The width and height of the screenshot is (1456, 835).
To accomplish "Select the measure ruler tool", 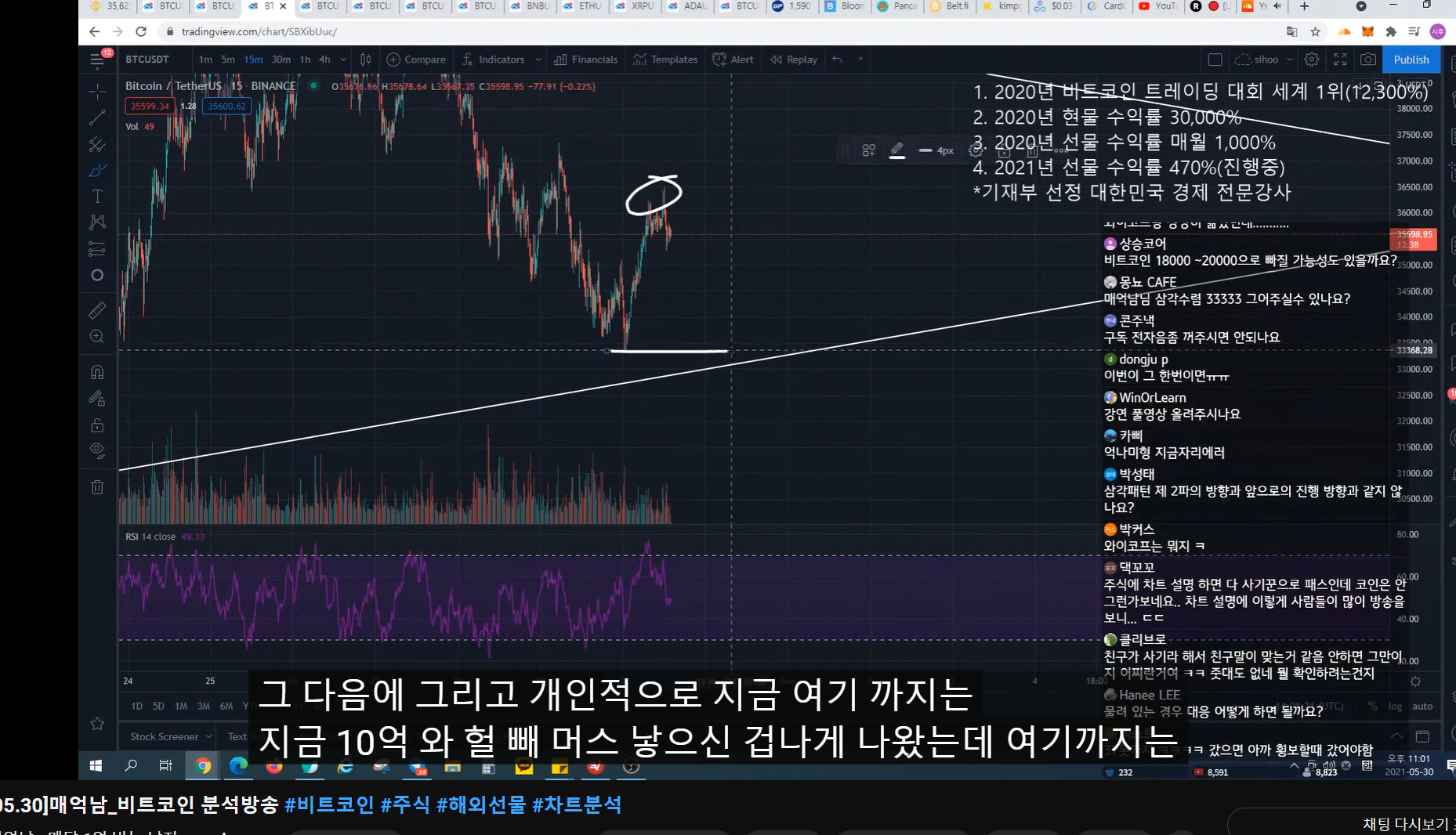I will (97, 310).
